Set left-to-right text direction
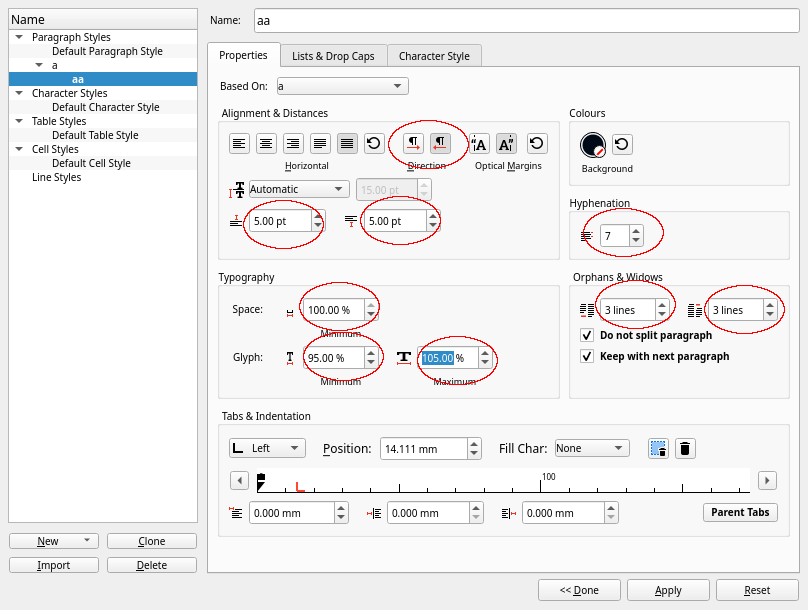This screenshot has height=610, width=808. coord(413,144)
